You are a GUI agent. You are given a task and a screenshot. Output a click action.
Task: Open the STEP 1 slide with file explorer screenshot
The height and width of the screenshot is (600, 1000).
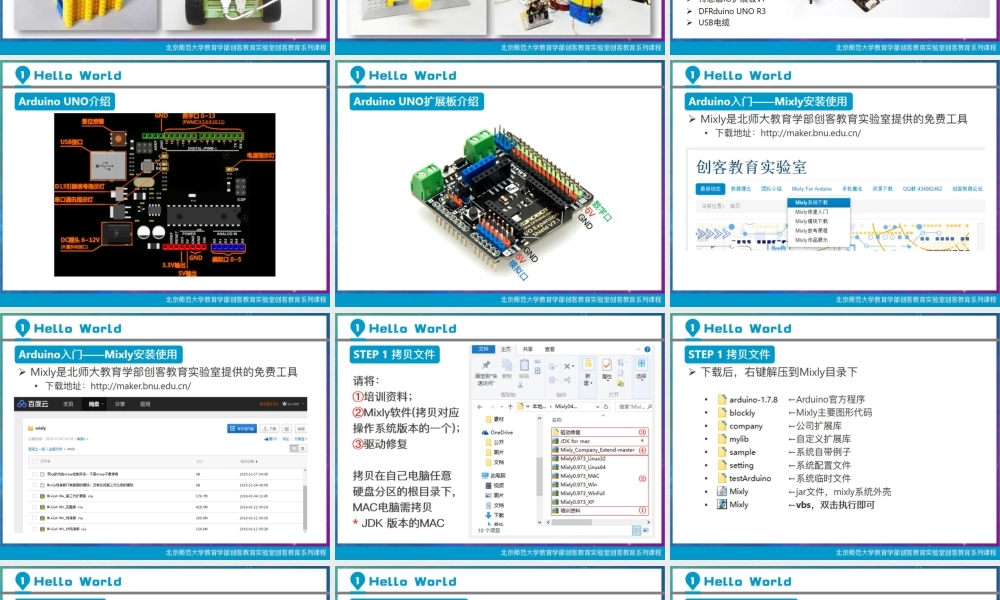(x=500, y=437)
